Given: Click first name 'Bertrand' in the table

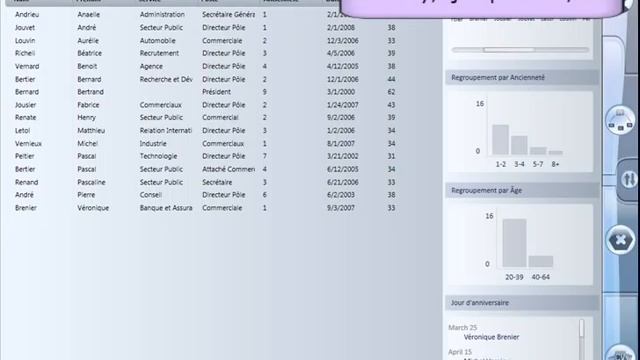Looking at the screenshot, I should pos(91,92).
